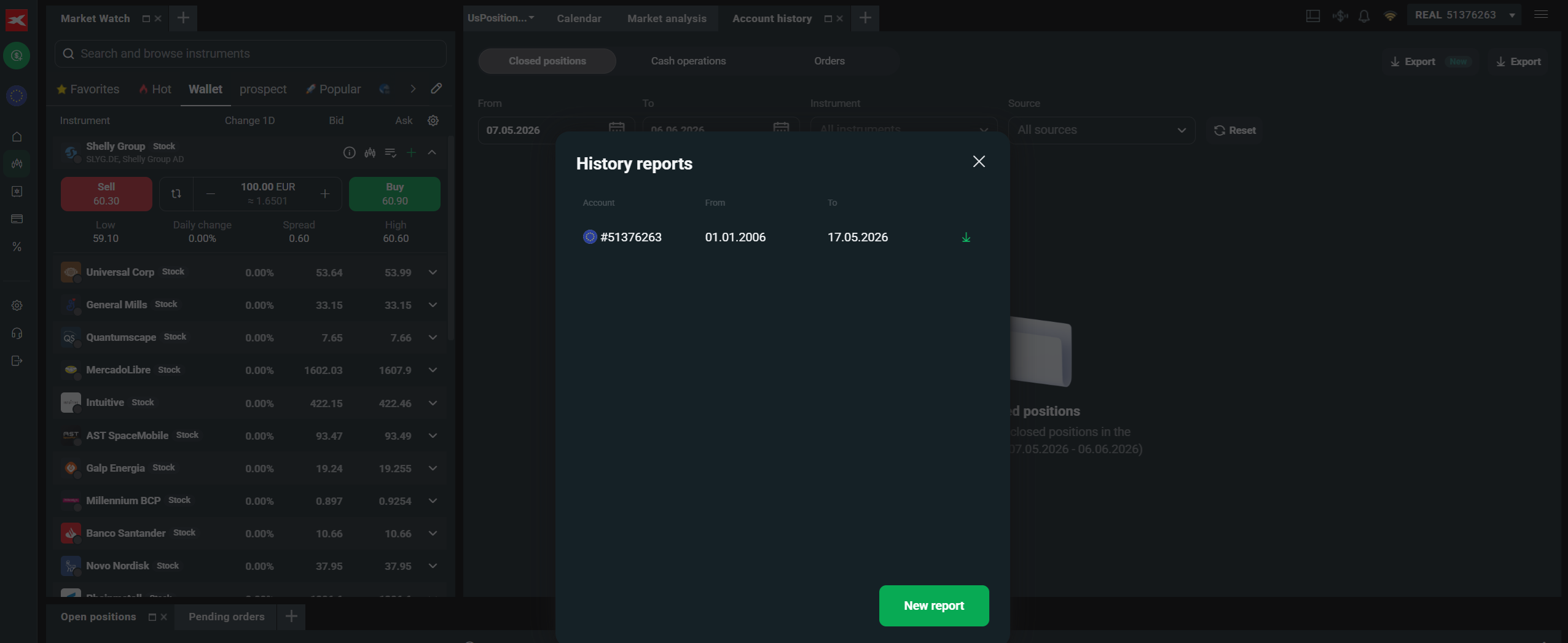
Task: Switch volume mode toggle icon
Action: point(176,194)
